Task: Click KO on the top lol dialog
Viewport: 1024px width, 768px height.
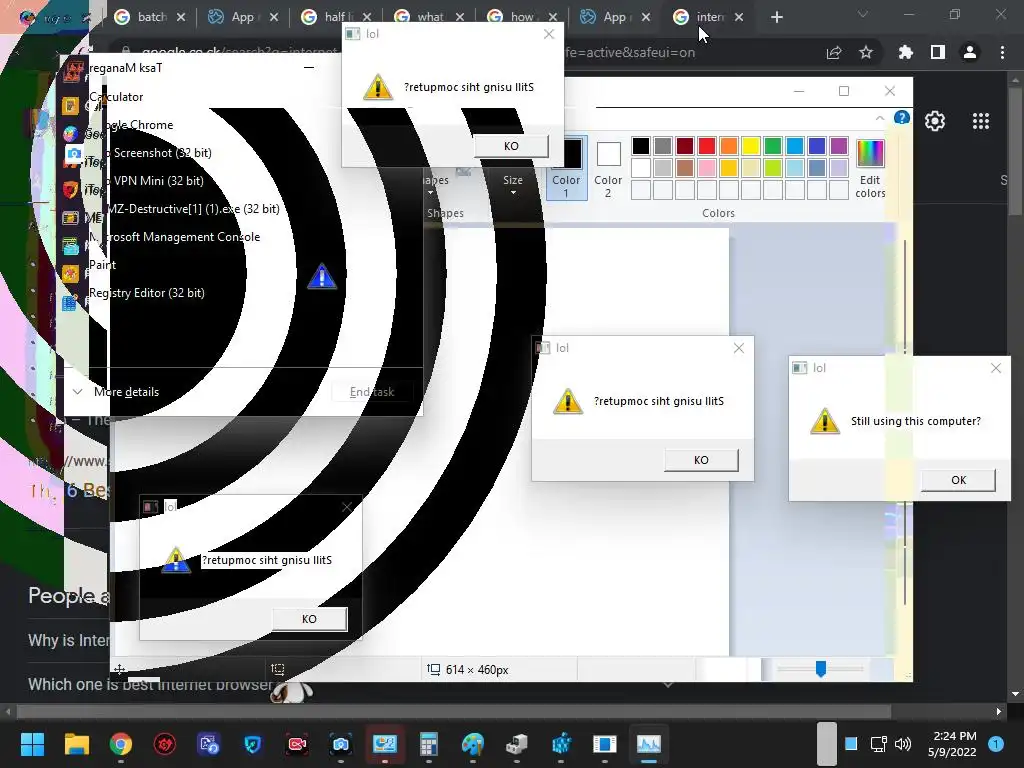Action: pos(511,146)
